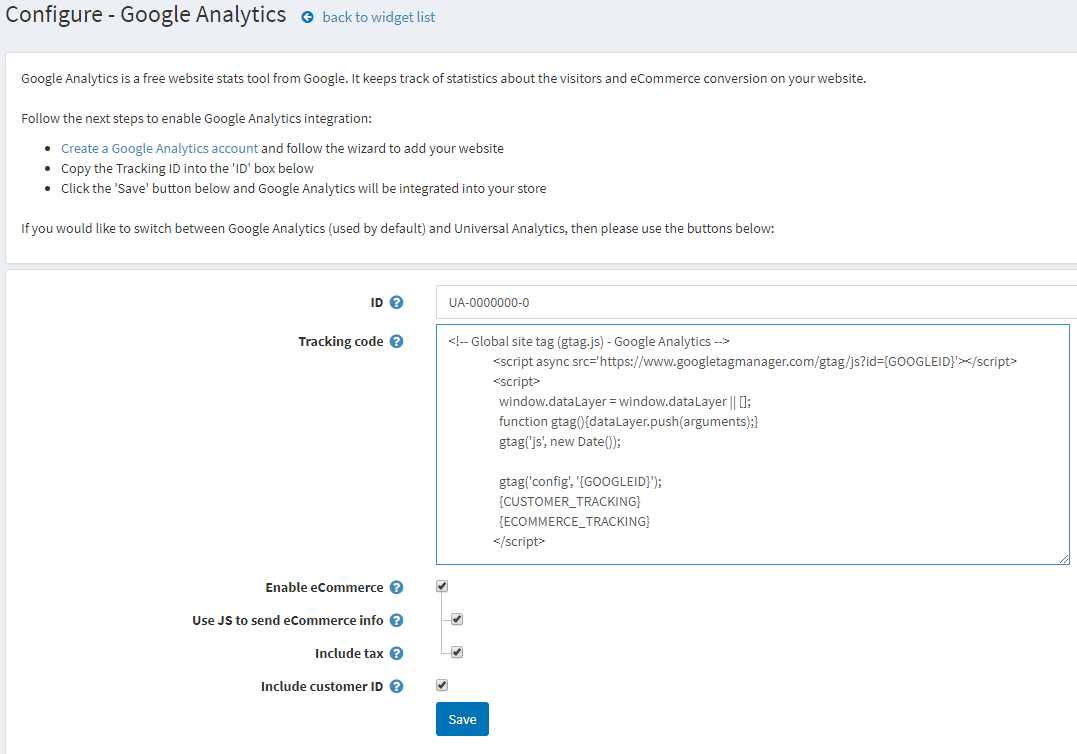1077x754 pixels.
Task: Toggle the Include tax checkbox
Action: [456, 651]
